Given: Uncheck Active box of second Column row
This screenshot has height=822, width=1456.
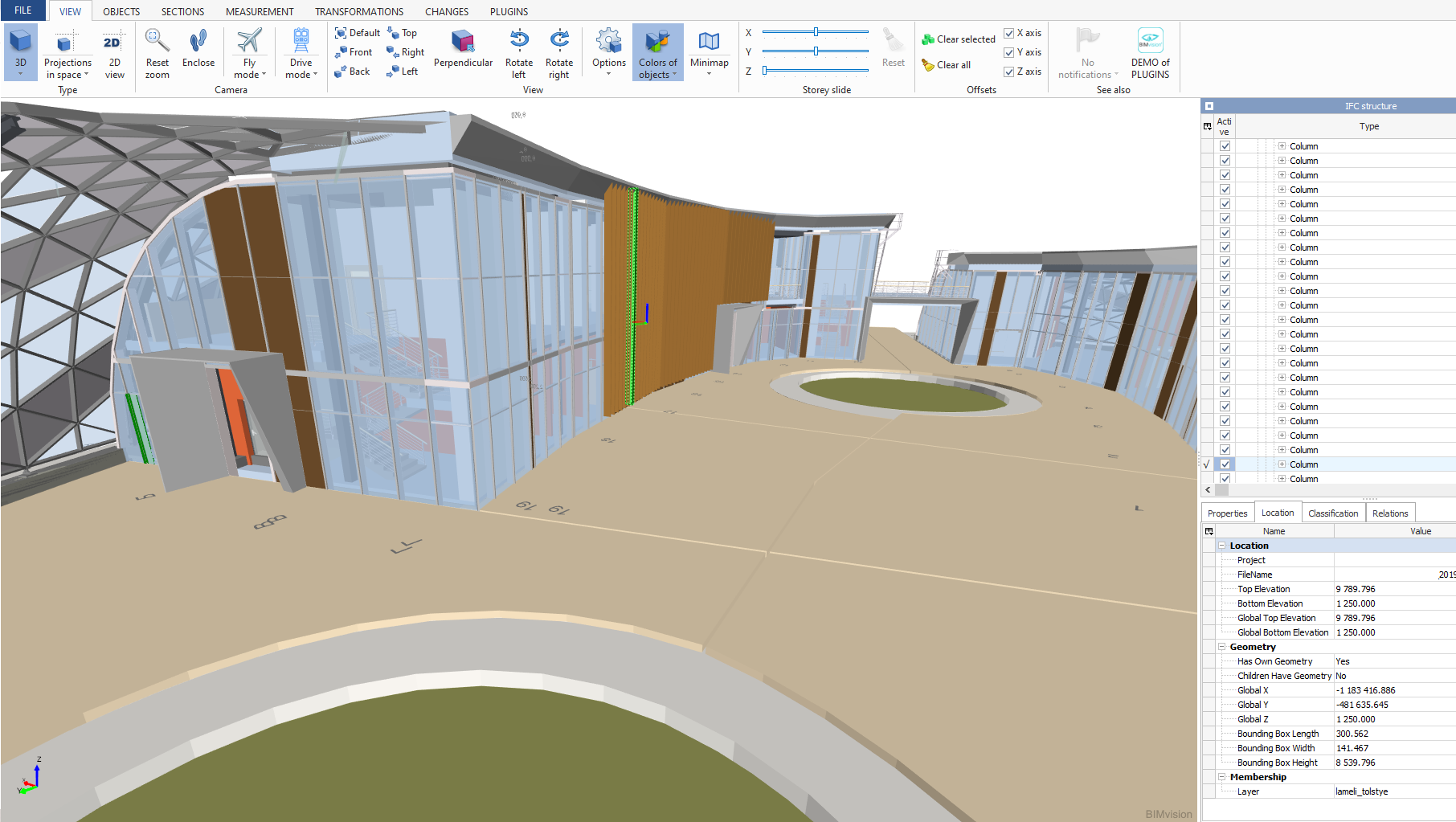Looking at the screenshot, I should [x=1225, y=161].
